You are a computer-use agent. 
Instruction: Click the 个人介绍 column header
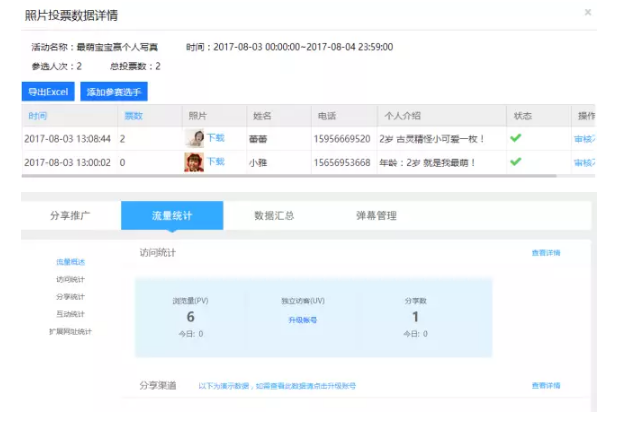point(403,116)
